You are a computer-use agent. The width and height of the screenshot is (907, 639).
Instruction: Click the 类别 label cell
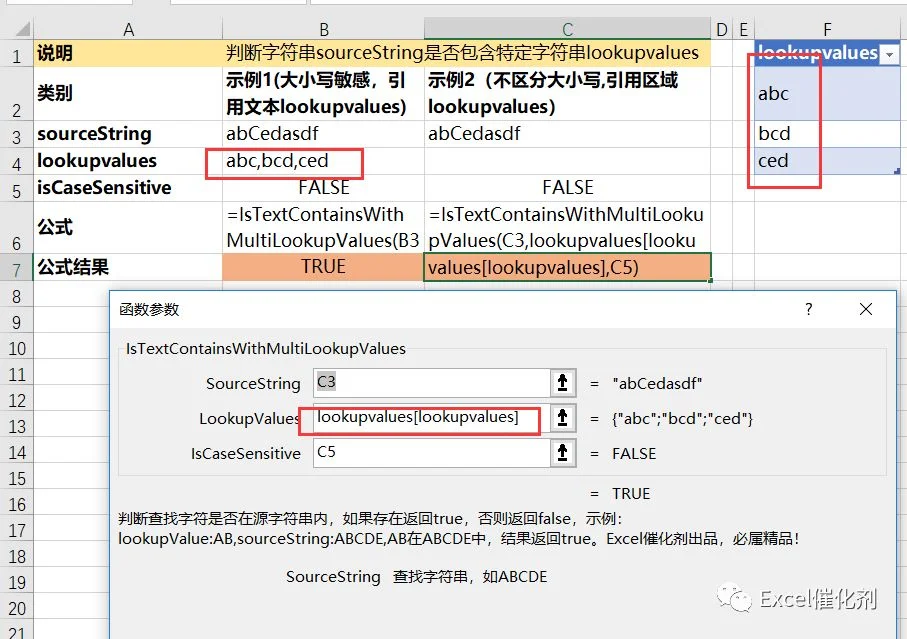click(128, 94)
